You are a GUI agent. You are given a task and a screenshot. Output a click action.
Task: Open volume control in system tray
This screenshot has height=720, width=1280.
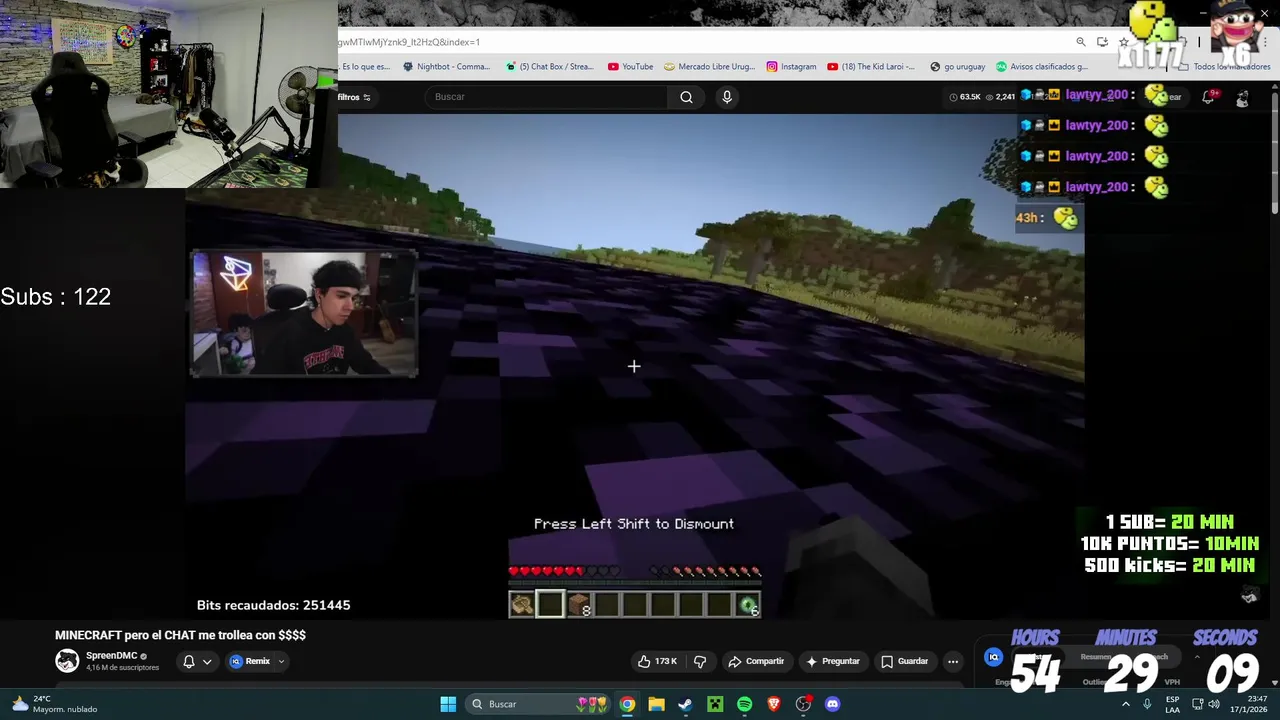tap(1214, 704)
